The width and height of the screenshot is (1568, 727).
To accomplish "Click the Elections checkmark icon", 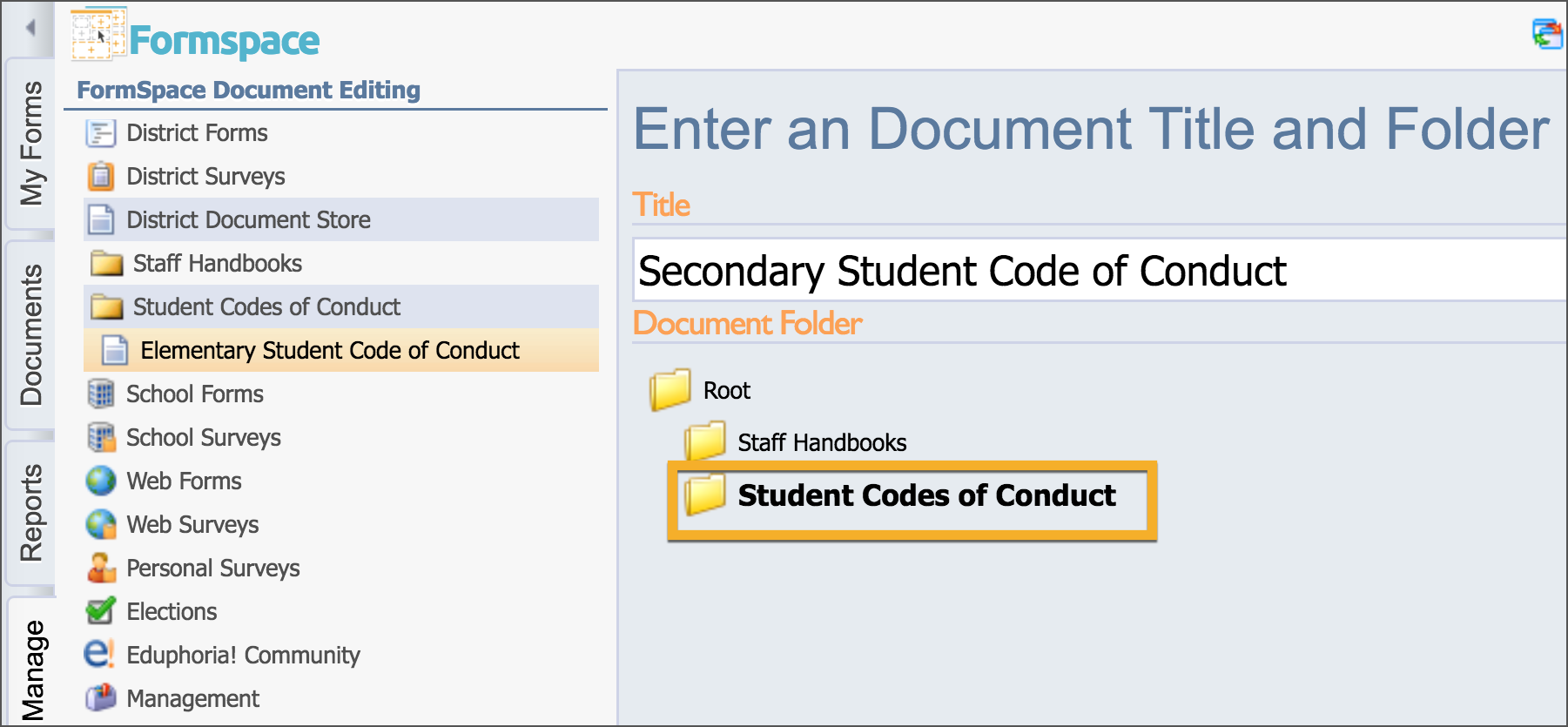I will (x=101, y=611).
